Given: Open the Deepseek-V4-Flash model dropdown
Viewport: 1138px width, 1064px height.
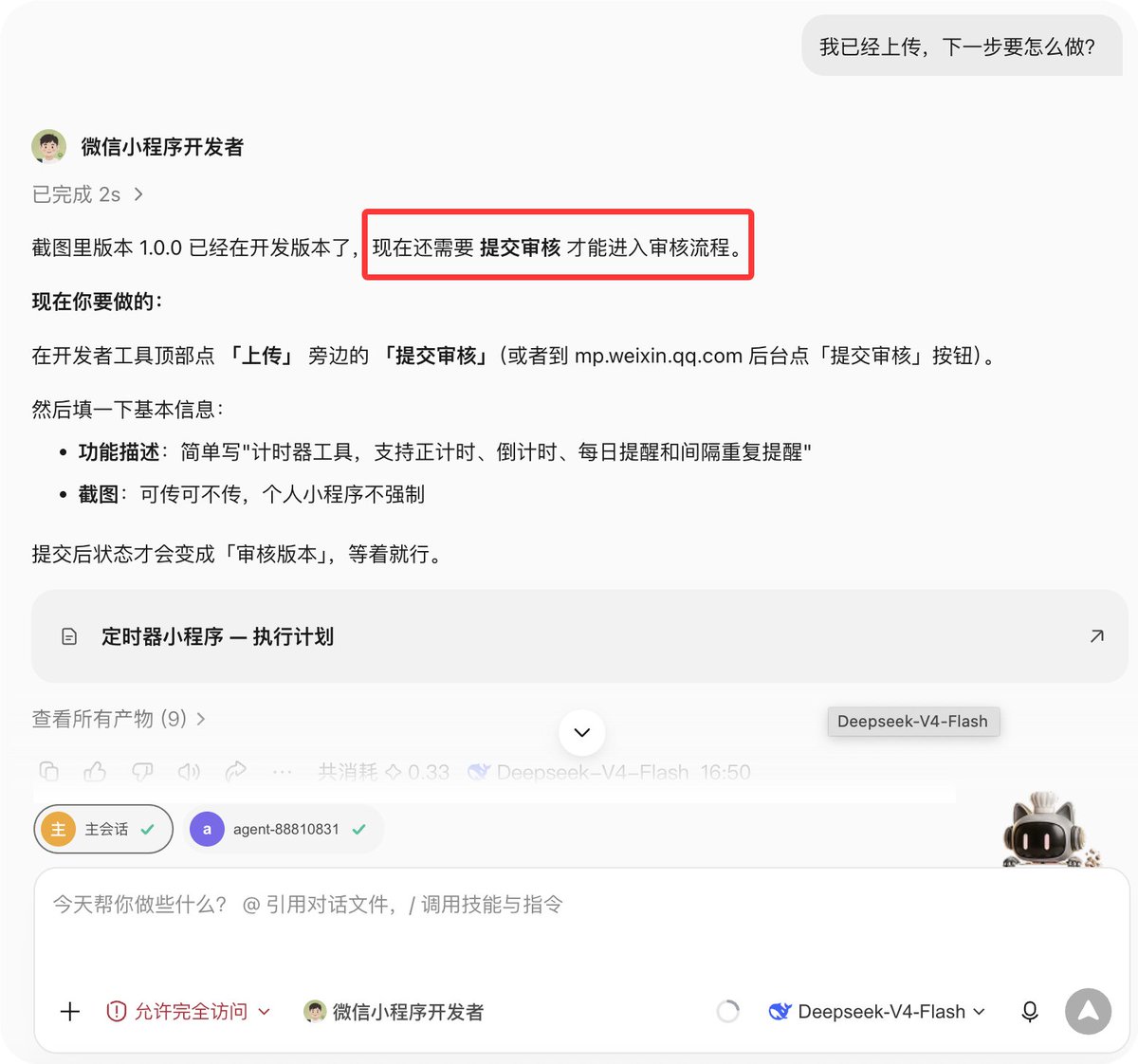Looking at the screenshot, I should click(x=877, y=1012).
